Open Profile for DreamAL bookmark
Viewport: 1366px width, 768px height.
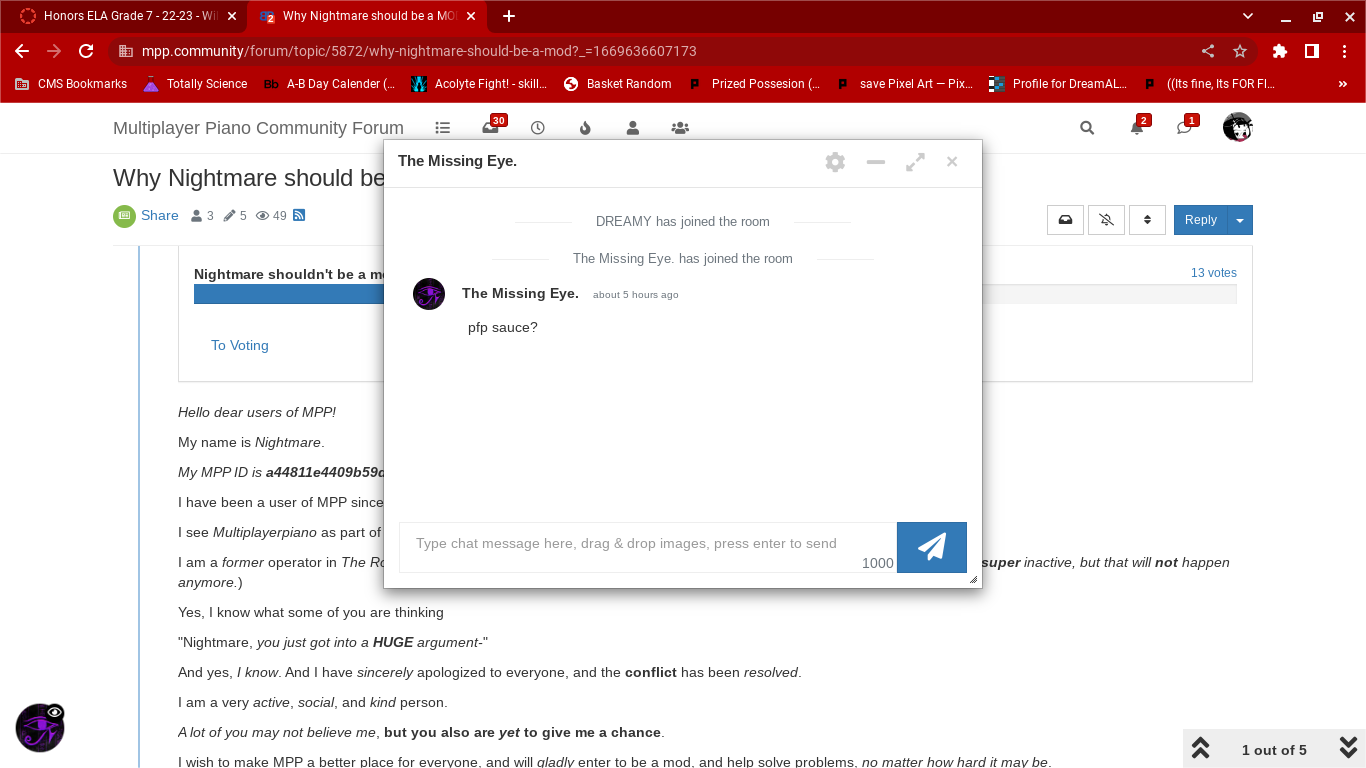[1058, 84]
